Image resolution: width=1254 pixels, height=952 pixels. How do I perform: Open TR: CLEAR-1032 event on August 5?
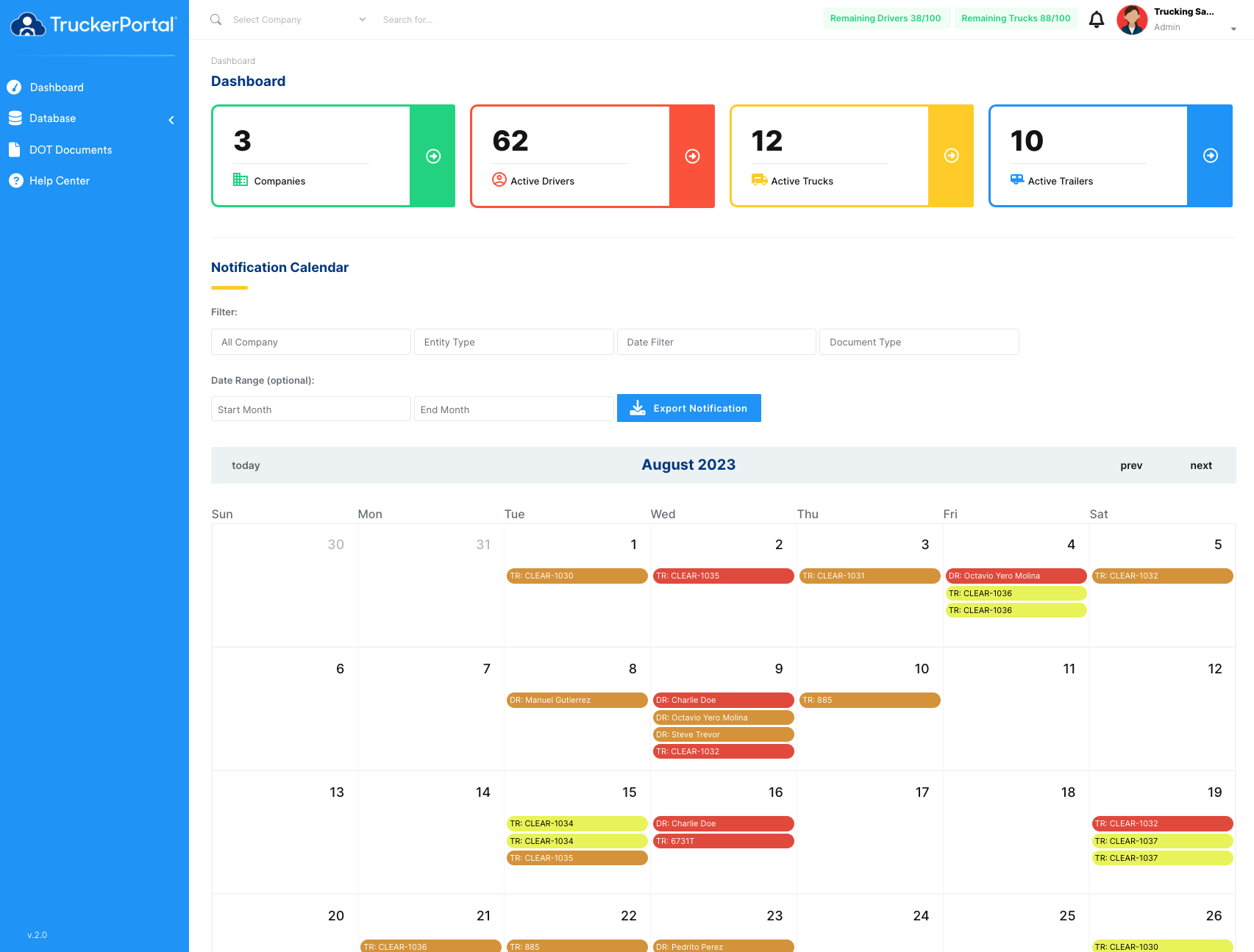coord(1163,576)
